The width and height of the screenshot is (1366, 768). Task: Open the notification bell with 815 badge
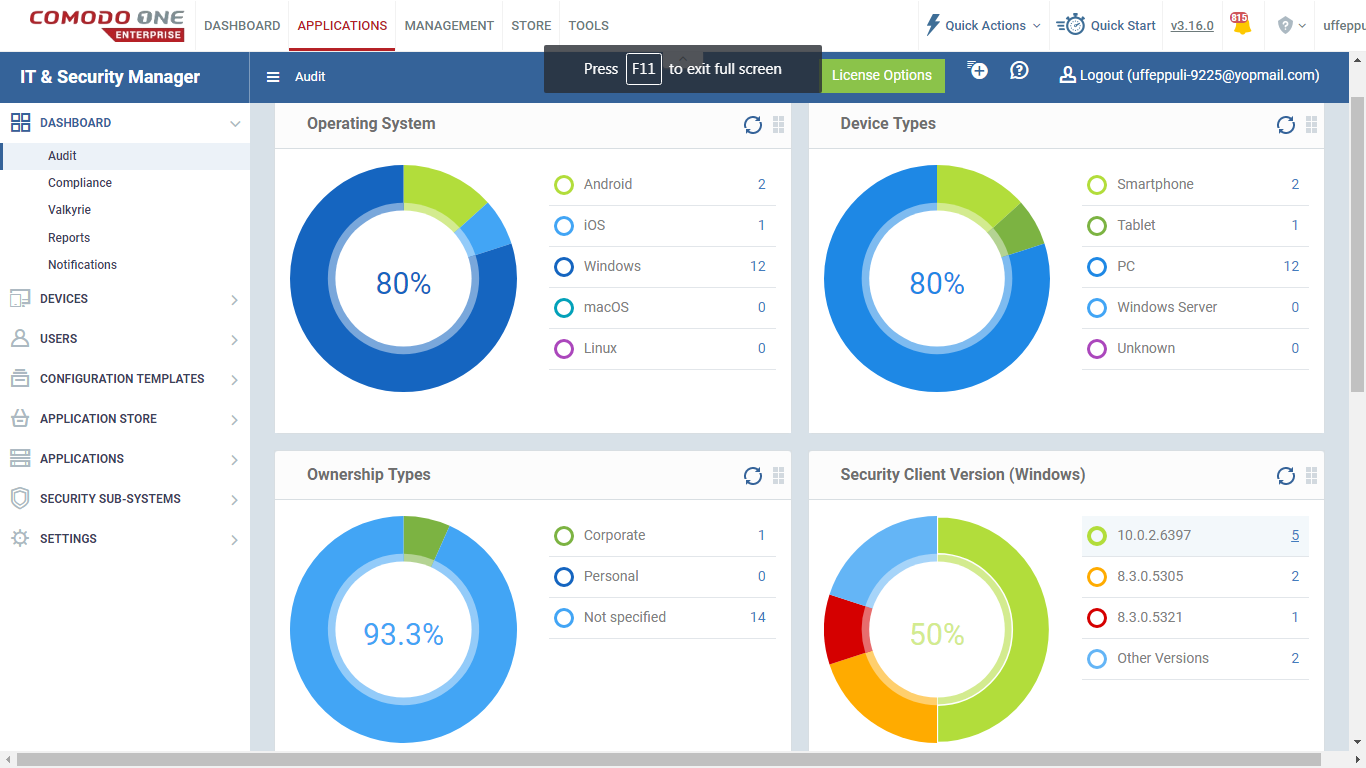coord(1241,25)
